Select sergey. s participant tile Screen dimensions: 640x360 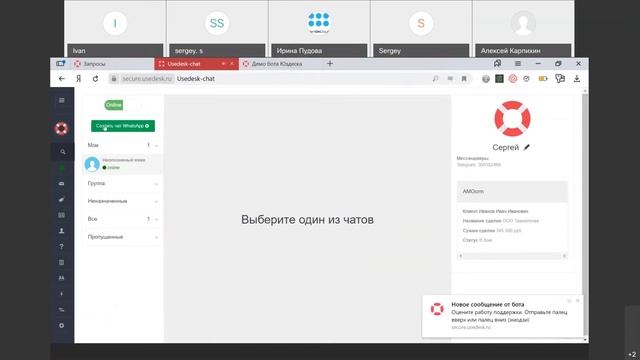tap(217, 29)
